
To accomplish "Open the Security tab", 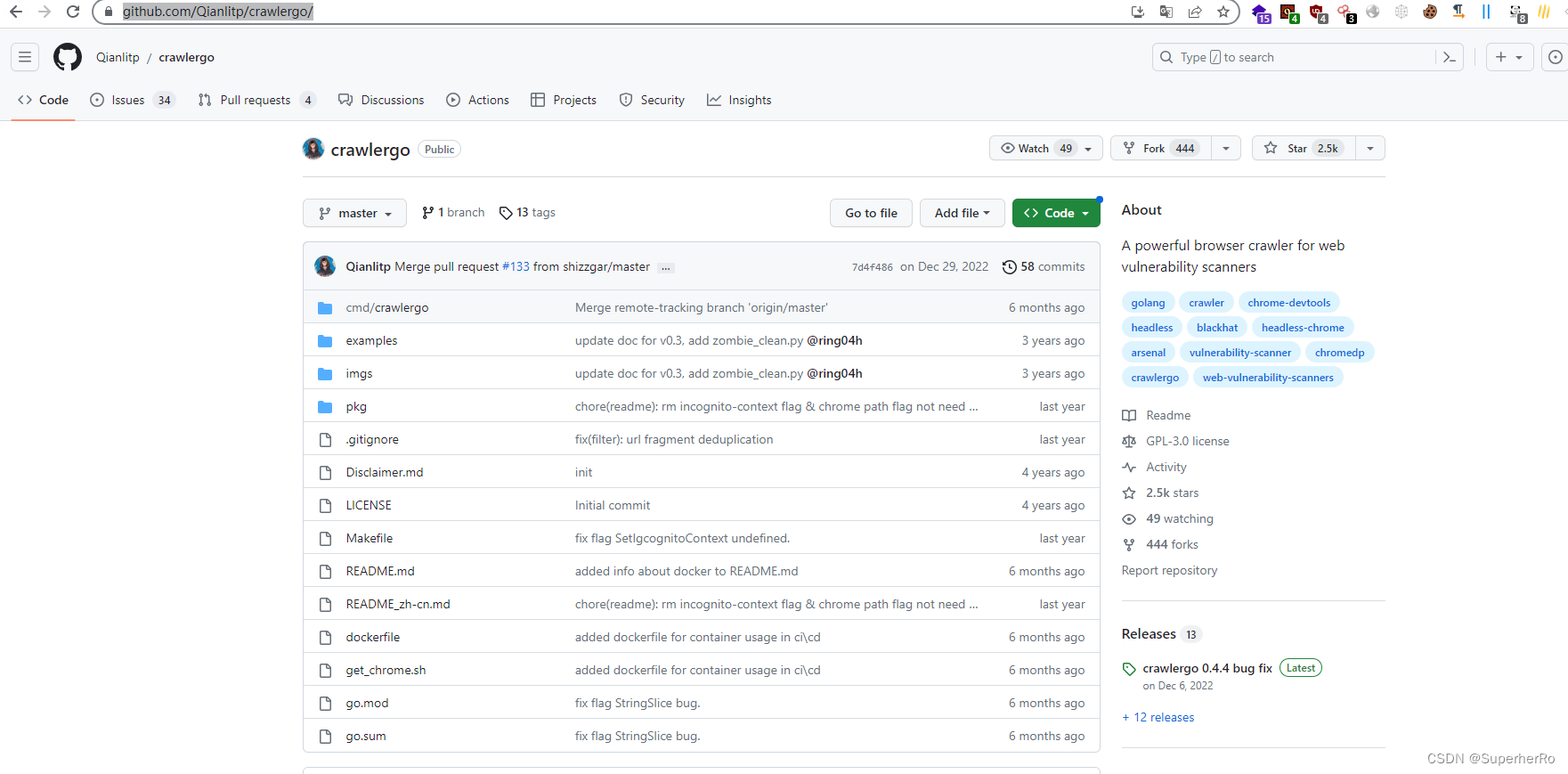I will 652,100.
